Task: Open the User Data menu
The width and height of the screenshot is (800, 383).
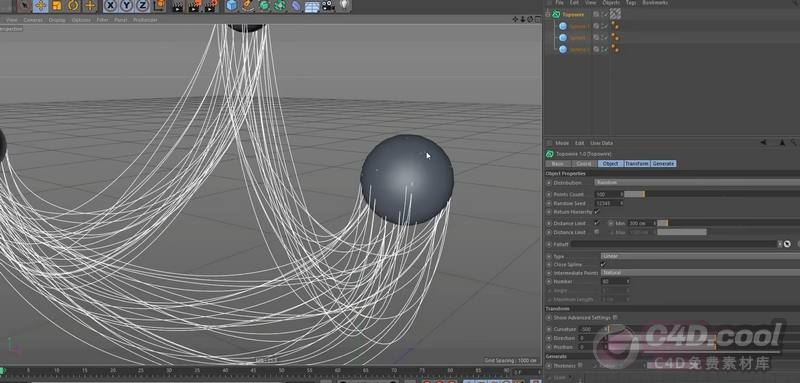Action: coord(602,143)
